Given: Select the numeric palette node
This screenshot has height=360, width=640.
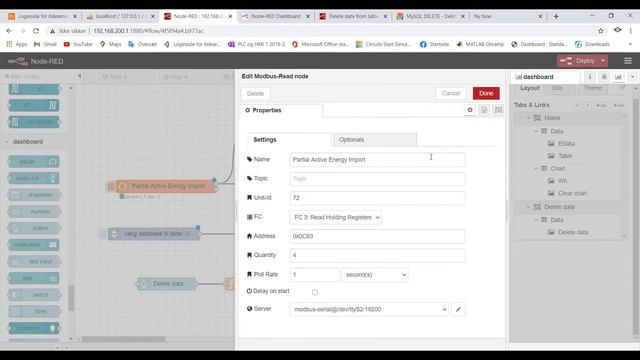Looking at the screenshot, I should pos(34,211).
